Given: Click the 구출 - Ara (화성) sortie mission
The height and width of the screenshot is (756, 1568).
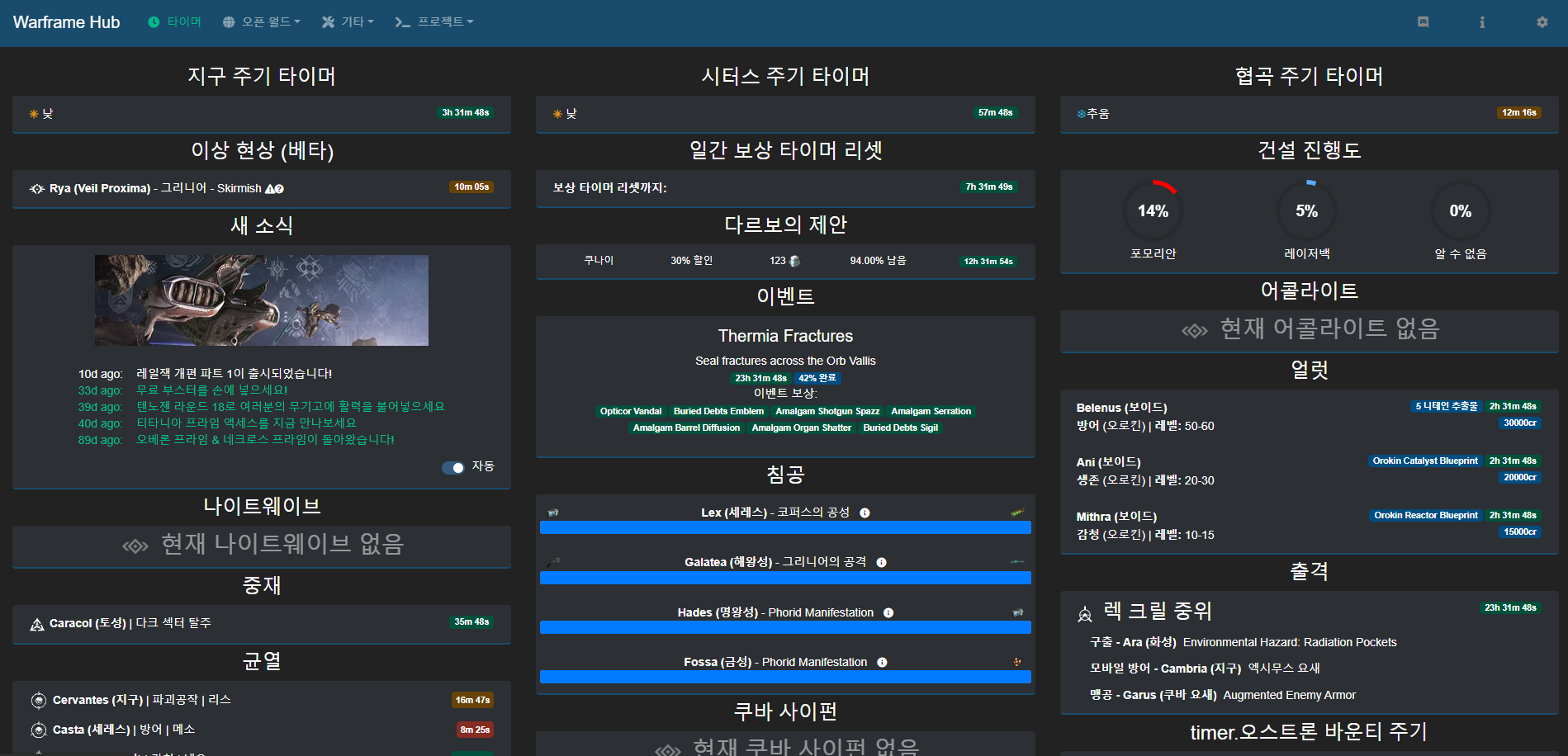Looking at the screenshot, I should tap(1133, 642).
